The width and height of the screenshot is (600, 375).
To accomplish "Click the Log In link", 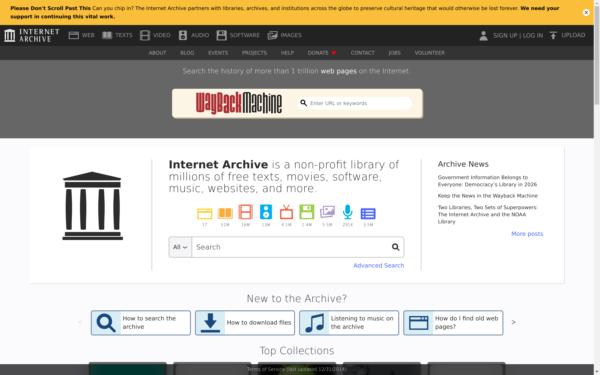I will (x=533, y=36).
